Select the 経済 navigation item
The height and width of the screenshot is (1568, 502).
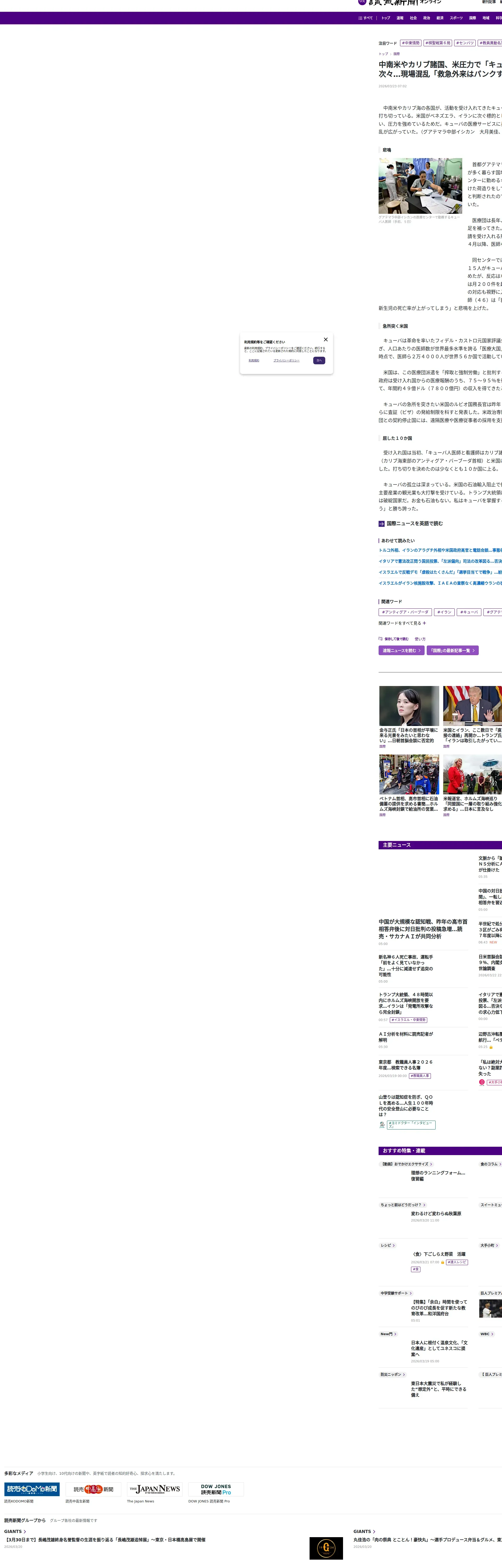[x=440, y=18]
